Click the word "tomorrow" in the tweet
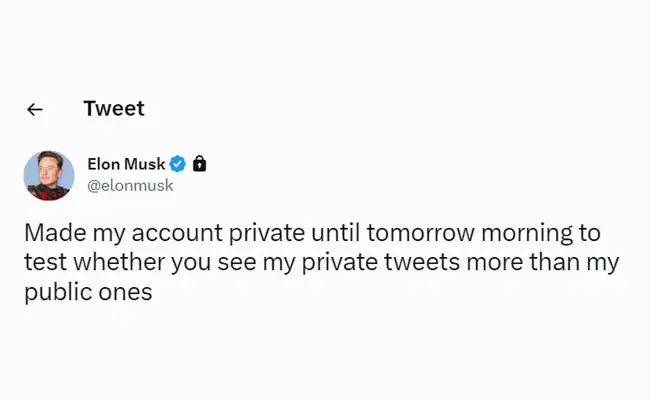 [413, 233]
